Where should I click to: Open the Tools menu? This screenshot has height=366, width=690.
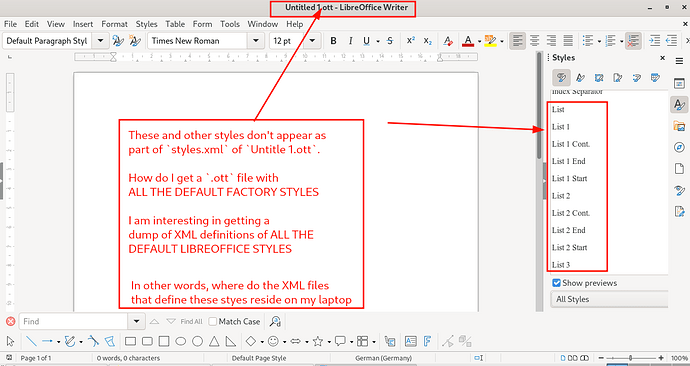[x=230, y=24]
